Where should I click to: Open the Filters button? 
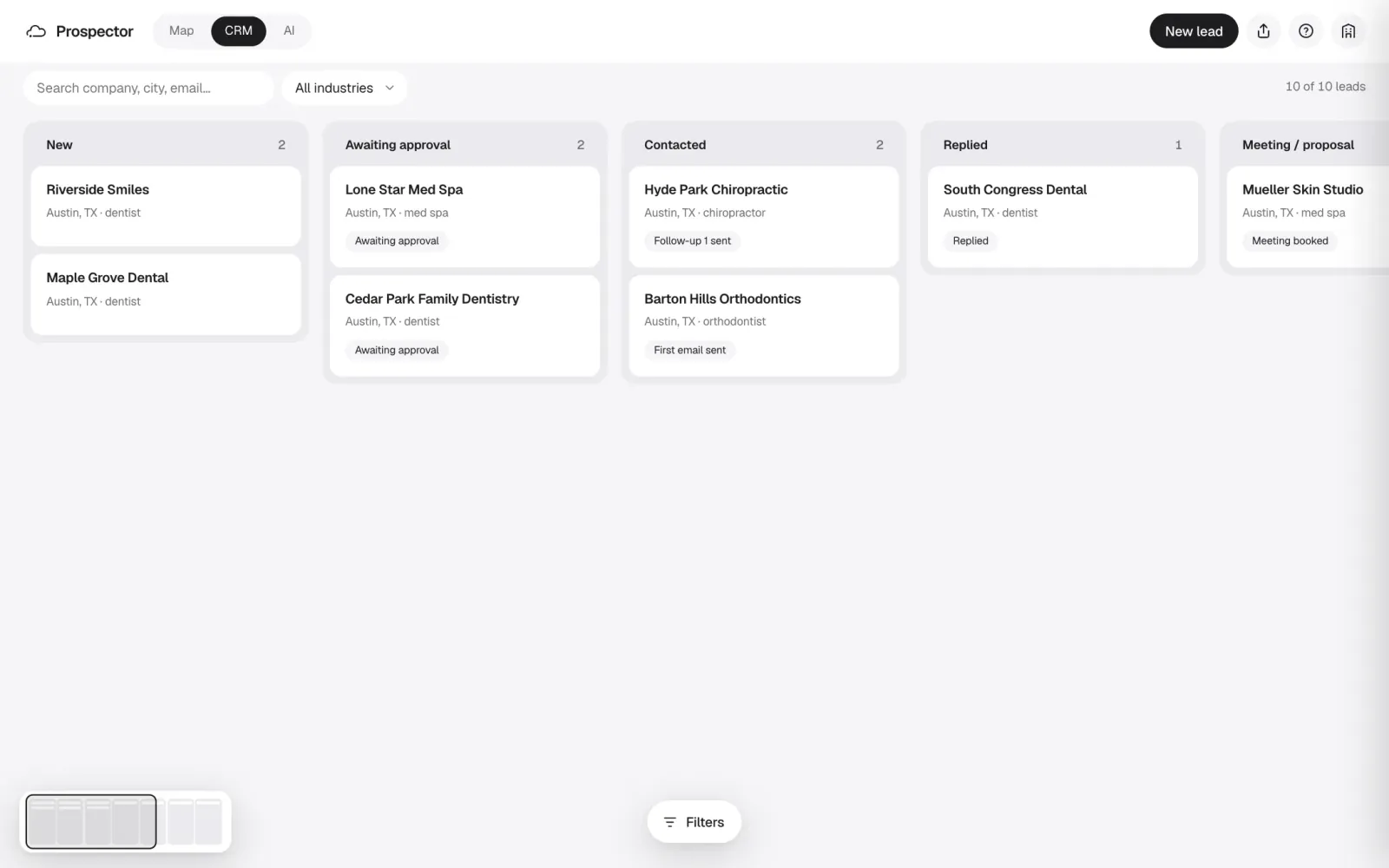pos(694,822)
